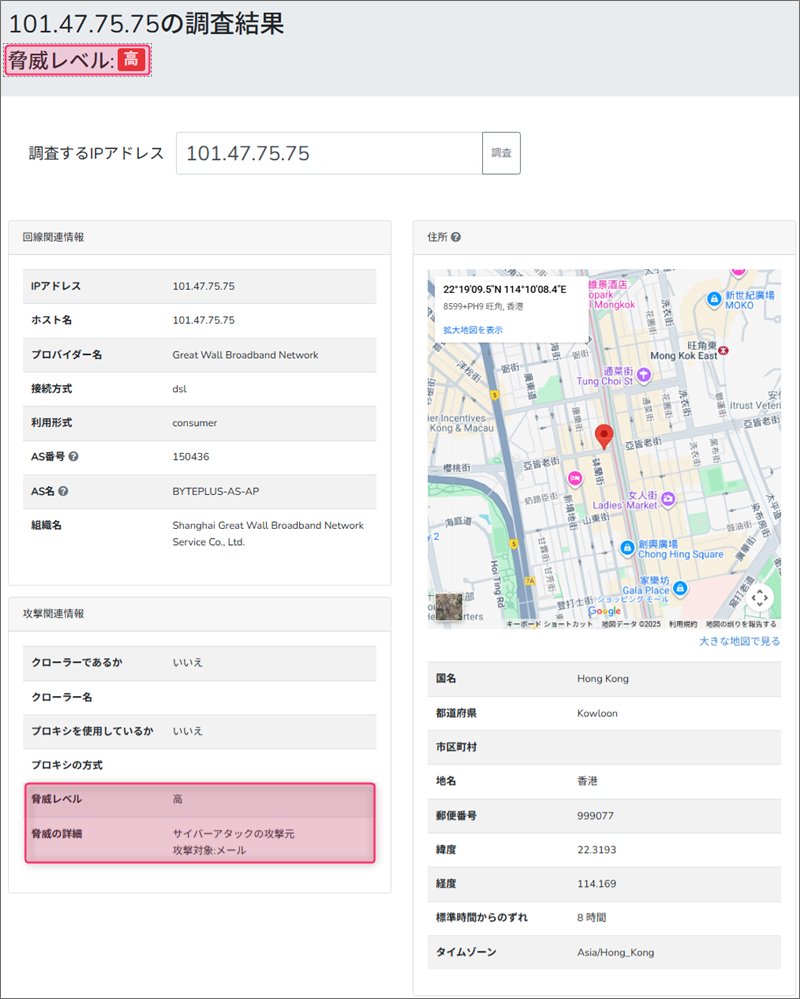Click キーボード ショートカット on the map
This screenshot has height=999, width=800.
point(549,624)
